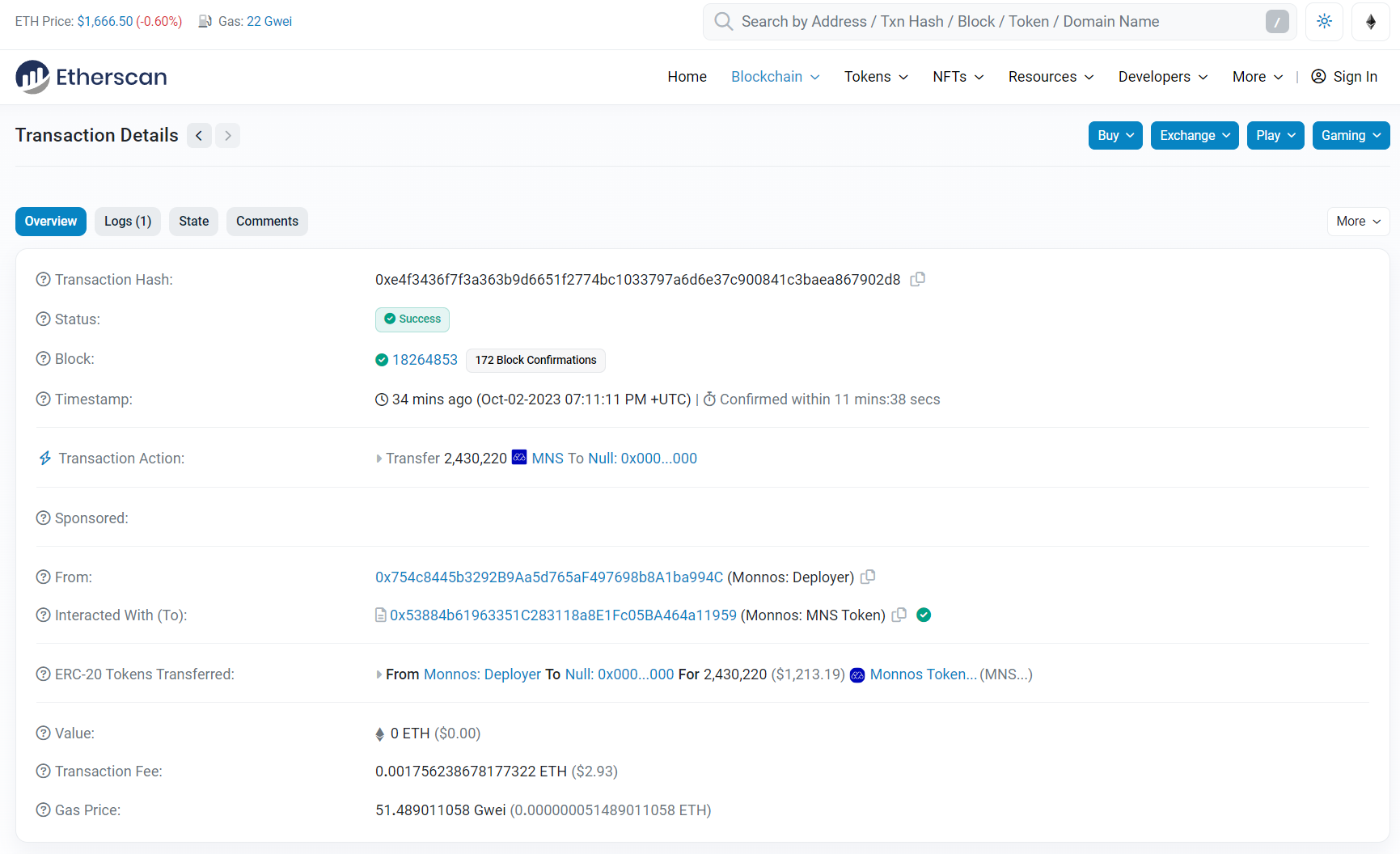Screen dimensions: 1400x854
Task: Open the Developers dropdown menu
Action: click(1163, 77)
